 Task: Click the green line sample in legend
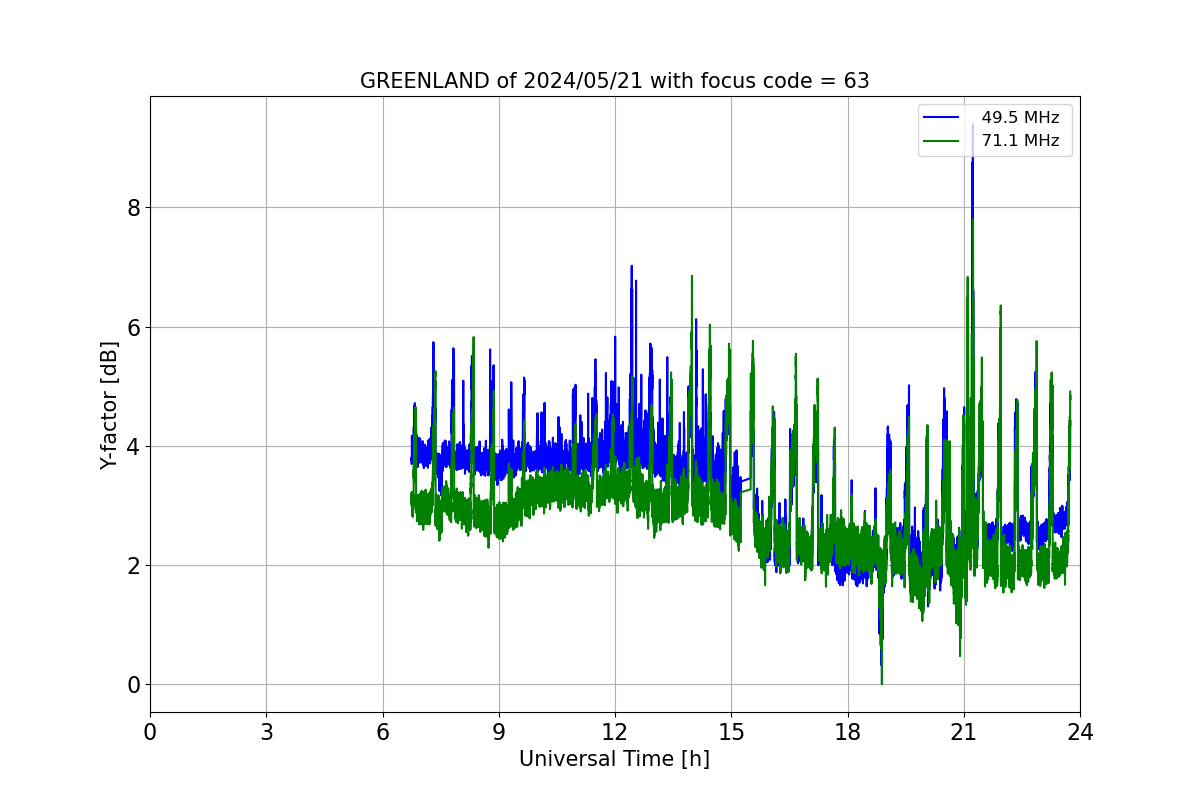click(x=942, y=141)
